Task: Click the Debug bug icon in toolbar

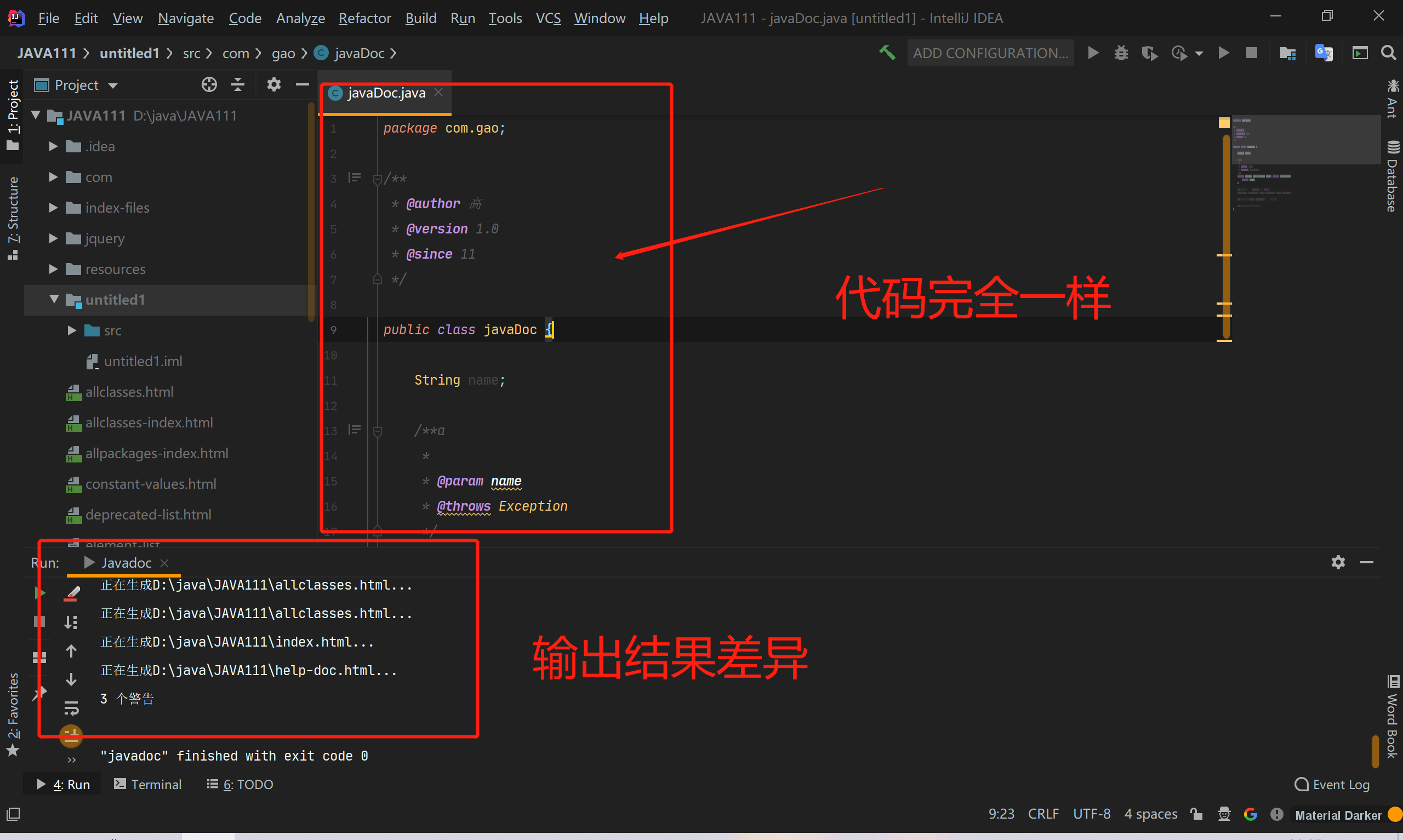Action: tap(1121, 53)
